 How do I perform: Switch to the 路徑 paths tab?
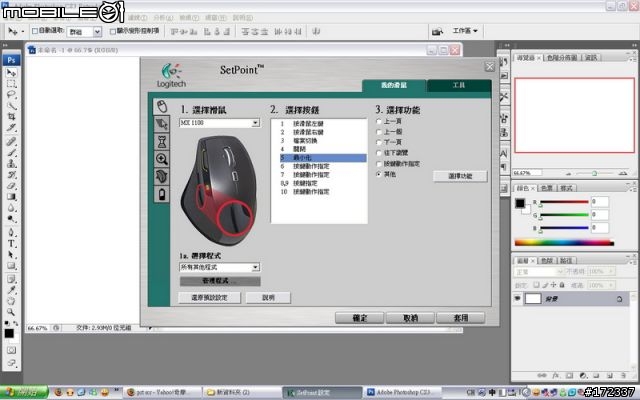click(566, 260)
